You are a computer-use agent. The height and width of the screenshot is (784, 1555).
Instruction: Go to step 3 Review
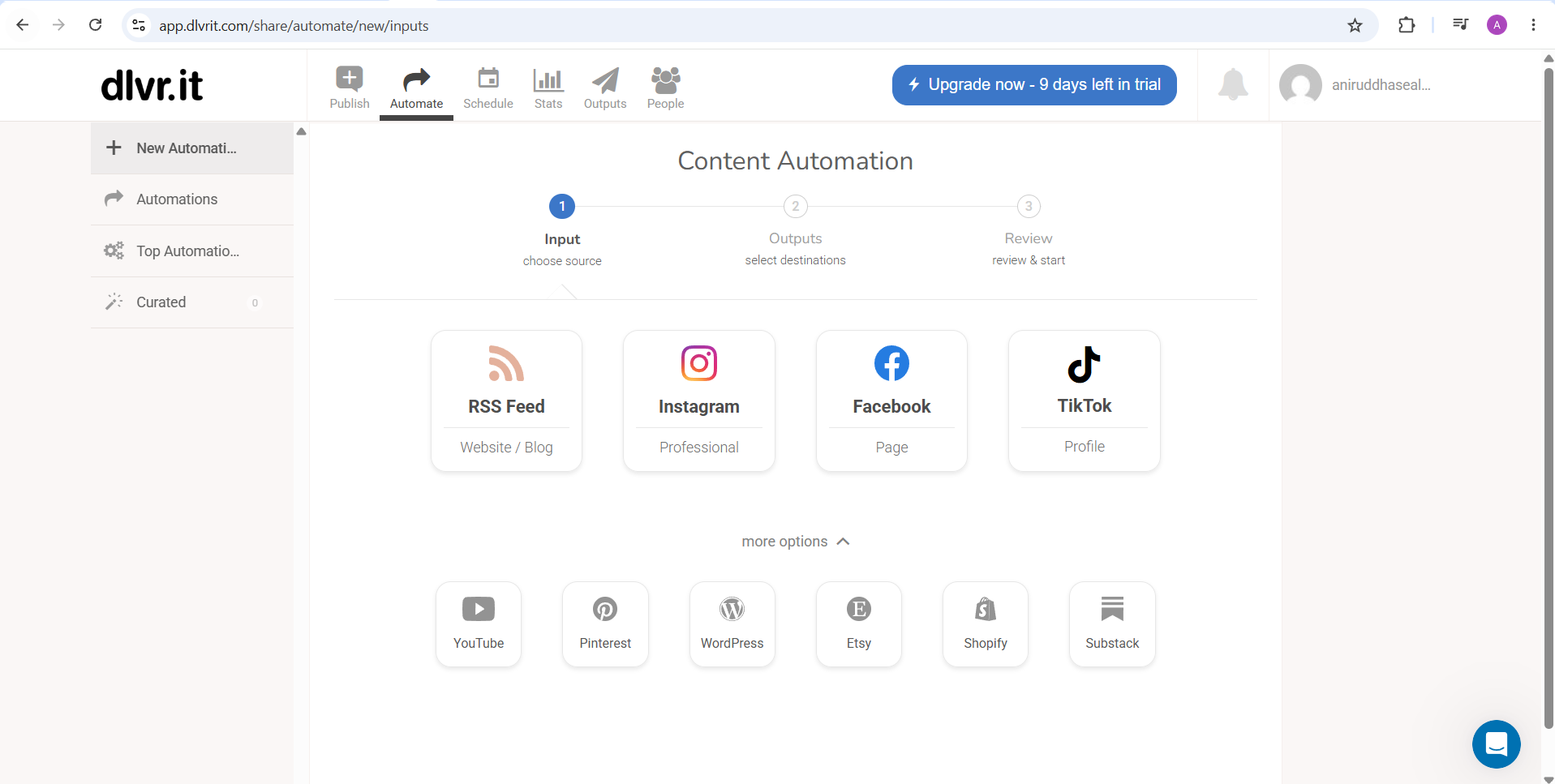(1029, 206)
